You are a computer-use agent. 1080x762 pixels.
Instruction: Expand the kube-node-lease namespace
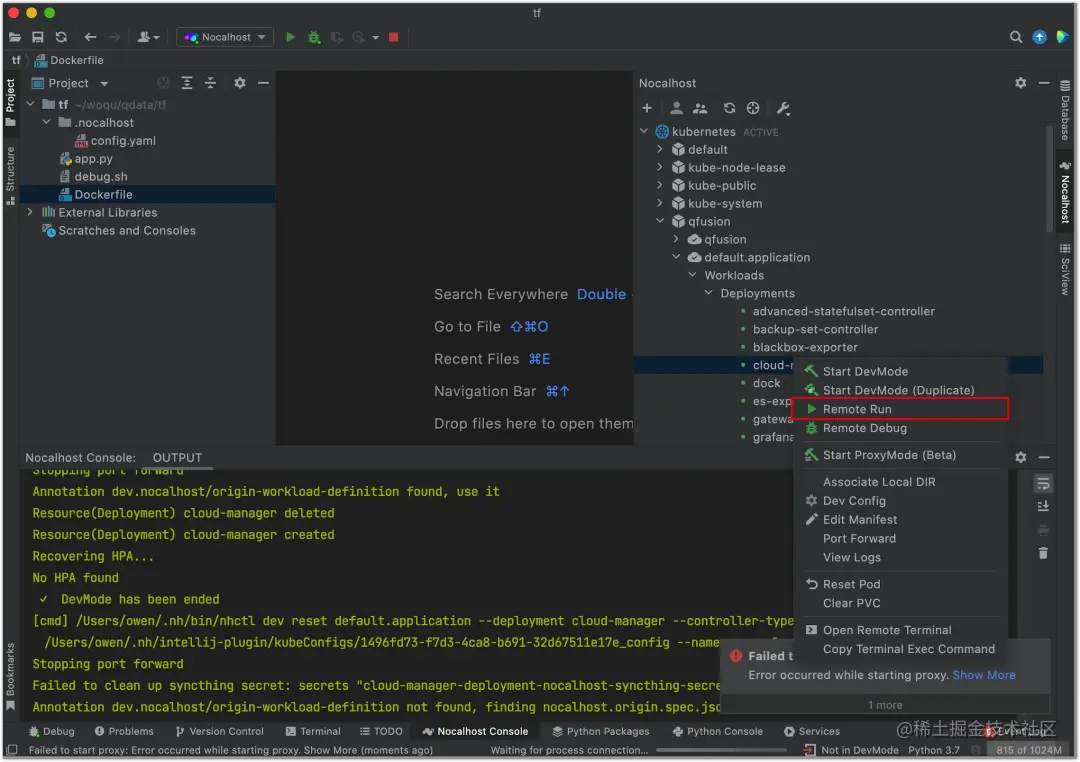[660, 167]
